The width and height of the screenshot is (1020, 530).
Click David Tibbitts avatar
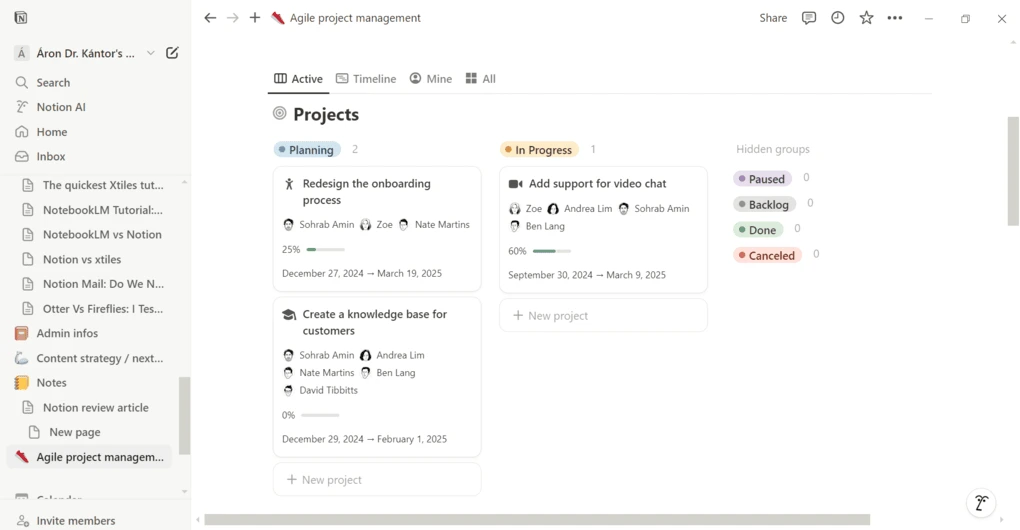pyautogui.click(x=288, y=390)
